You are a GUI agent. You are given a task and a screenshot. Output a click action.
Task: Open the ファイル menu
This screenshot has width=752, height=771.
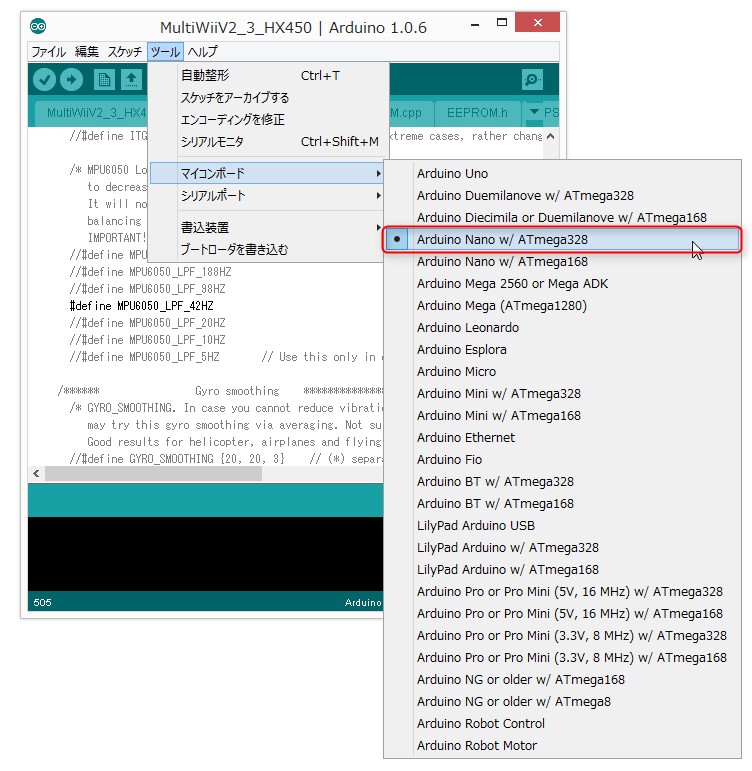(48, 52)
